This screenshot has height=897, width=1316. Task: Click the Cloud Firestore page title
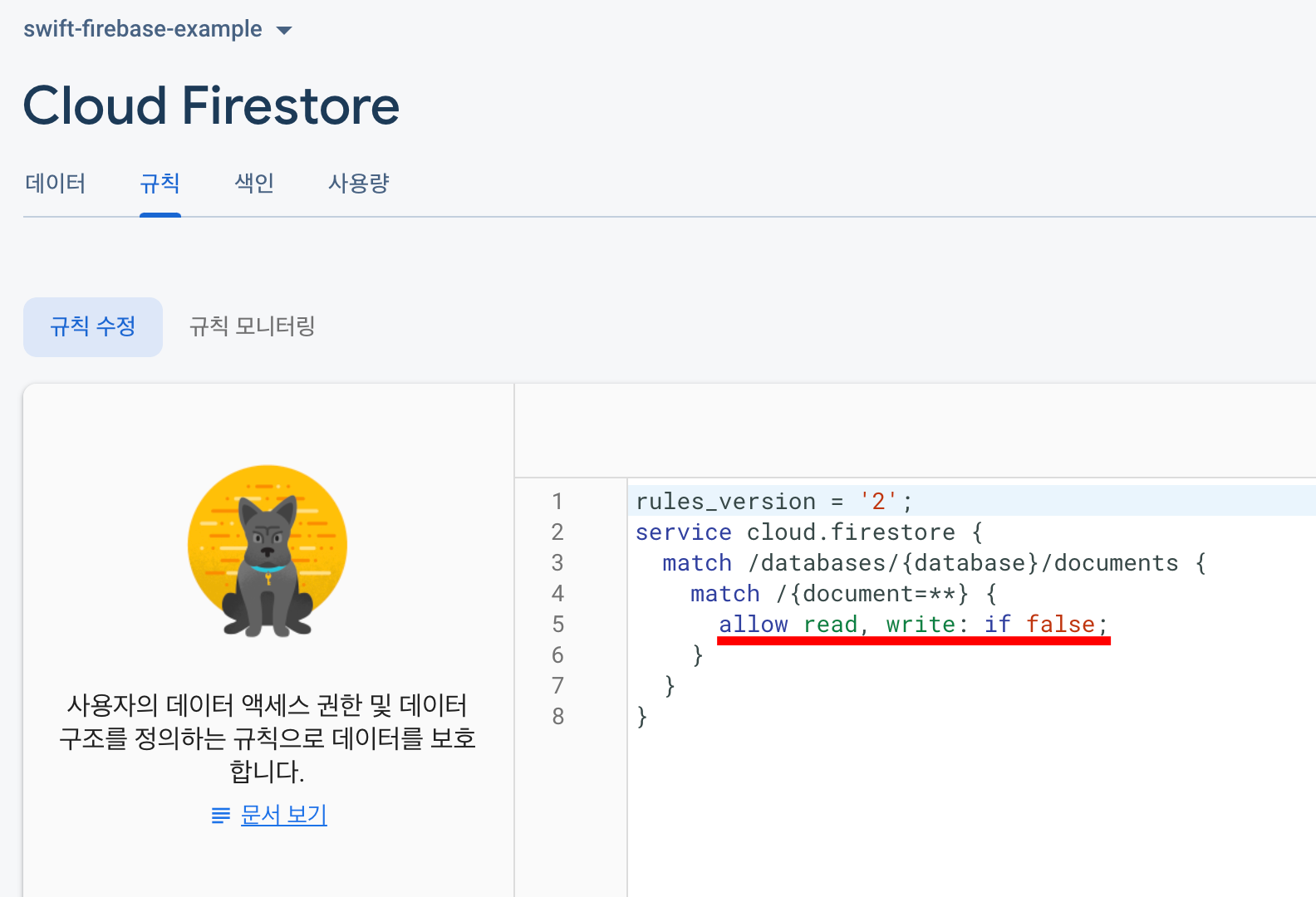point(212,106)
